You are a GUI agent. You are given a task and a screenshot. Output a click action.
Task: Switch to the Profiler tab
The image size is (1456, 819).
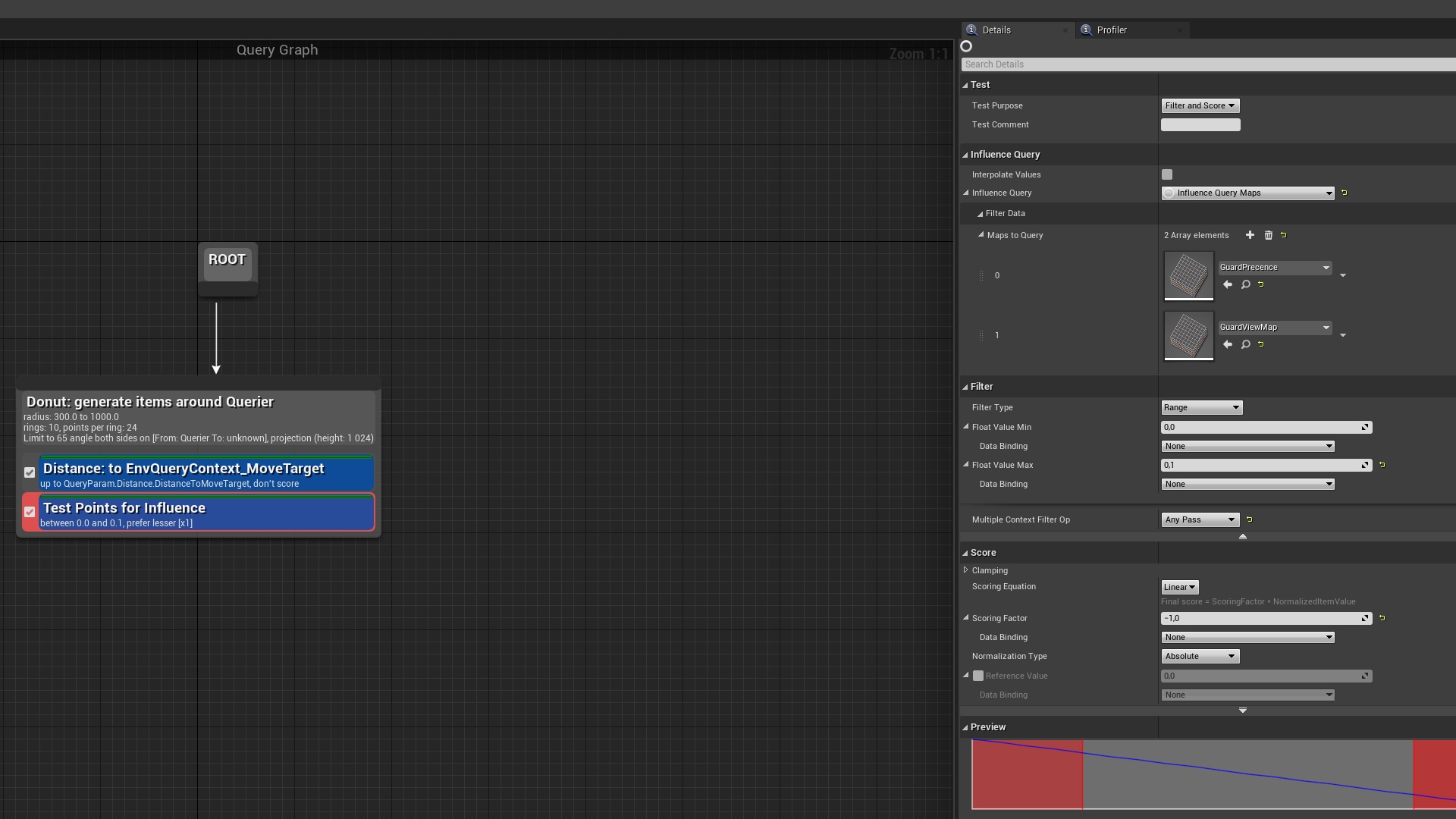click(x=1111, y=30)
